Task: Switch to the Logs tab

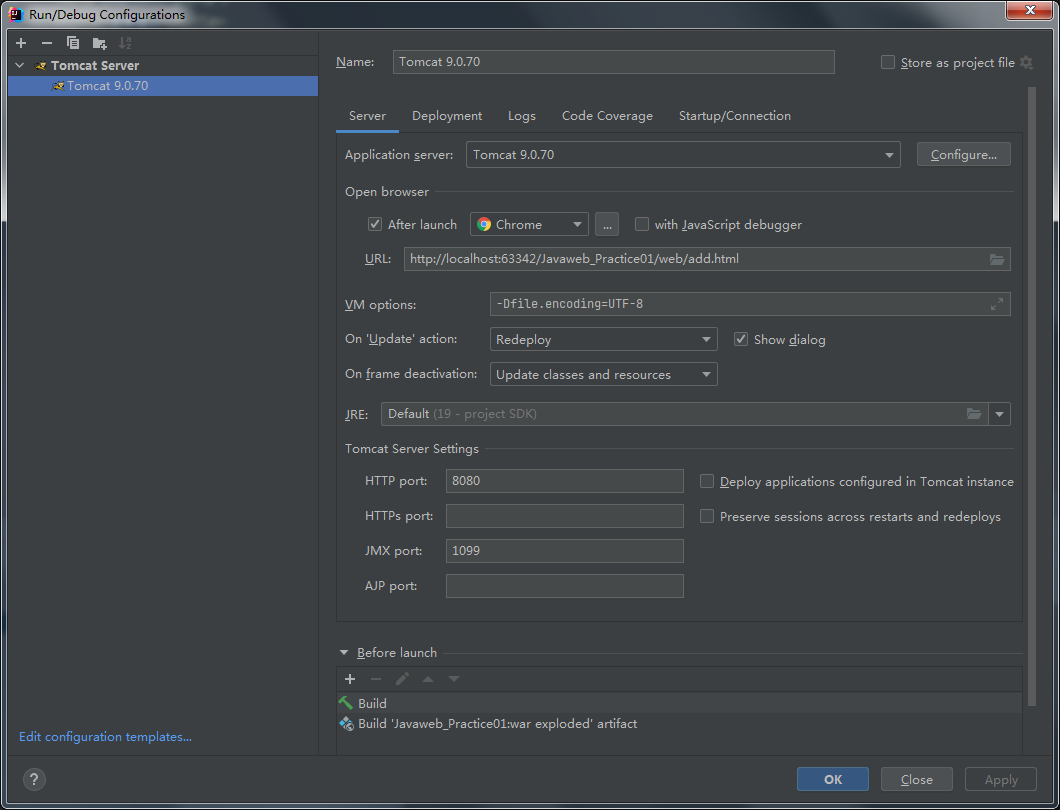Action: (522, 116)
